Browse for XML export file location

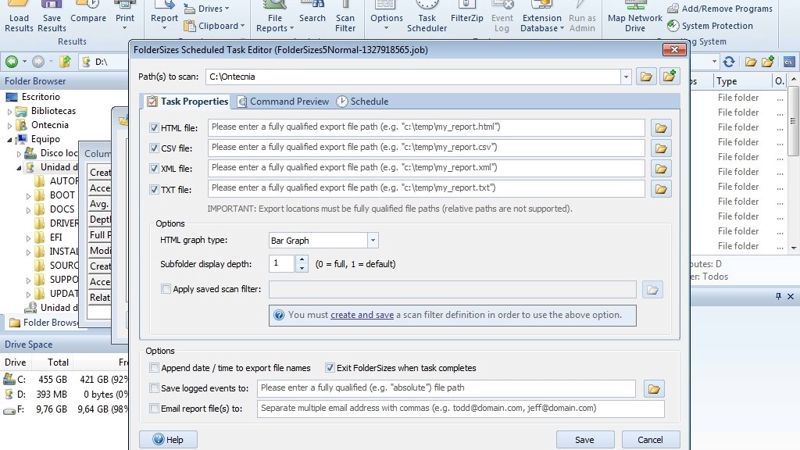[x=661, y=169]
